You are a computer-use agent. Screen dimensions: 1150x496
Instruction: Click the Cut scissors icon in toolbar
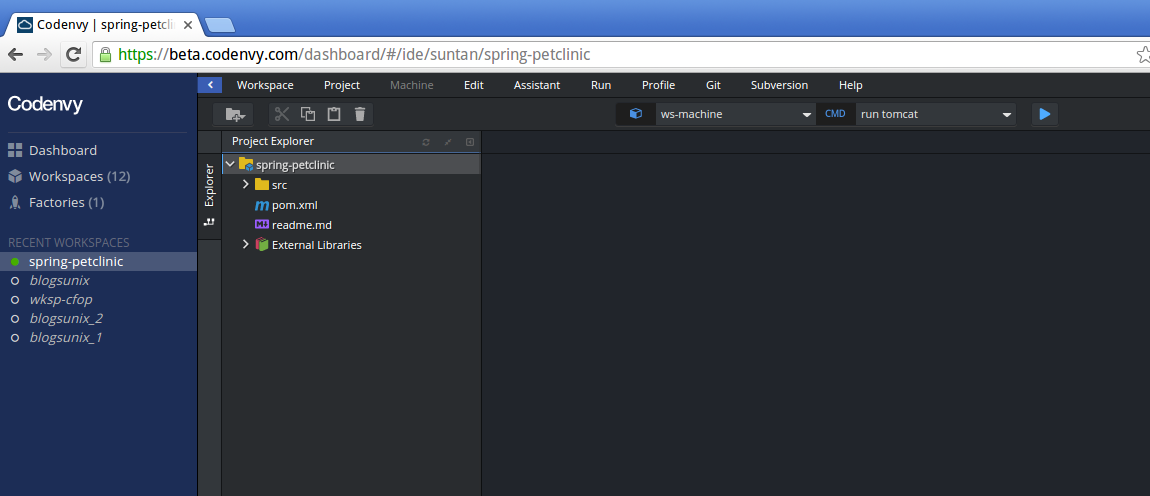[282, 114]
